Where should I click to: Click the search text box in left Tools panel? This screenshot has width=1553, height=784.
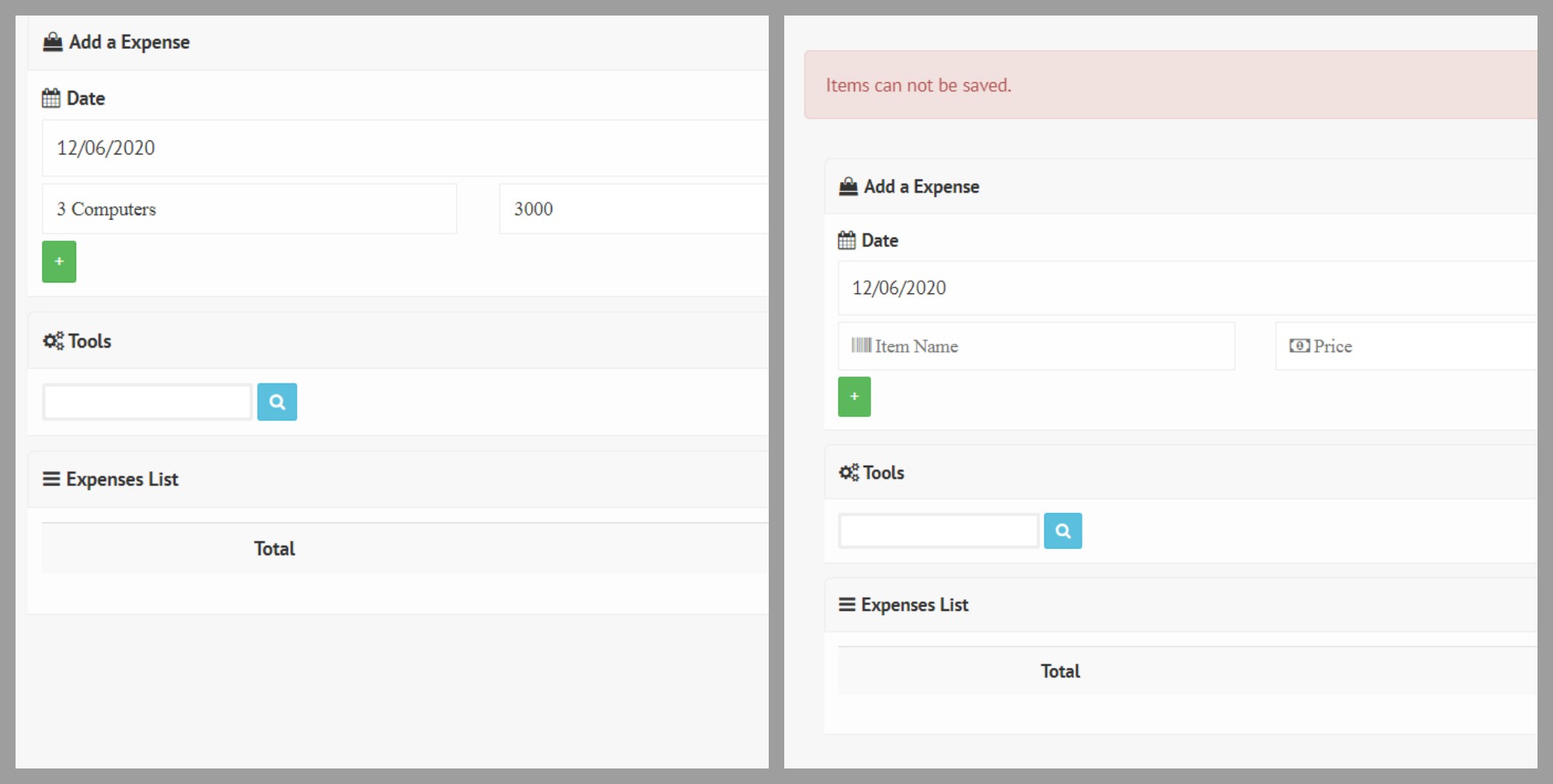pyautogui.click(x=148, y=402)
